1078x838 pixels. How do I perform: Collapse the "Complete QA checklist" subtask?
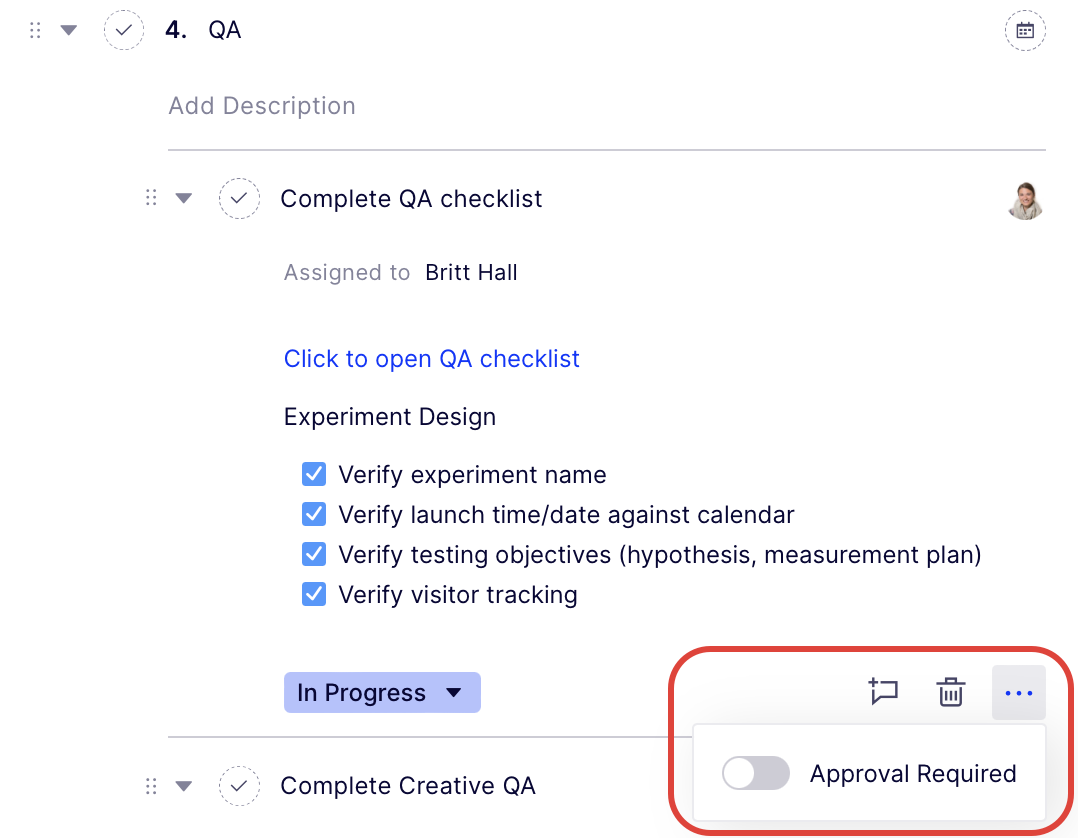pos(184,198)
